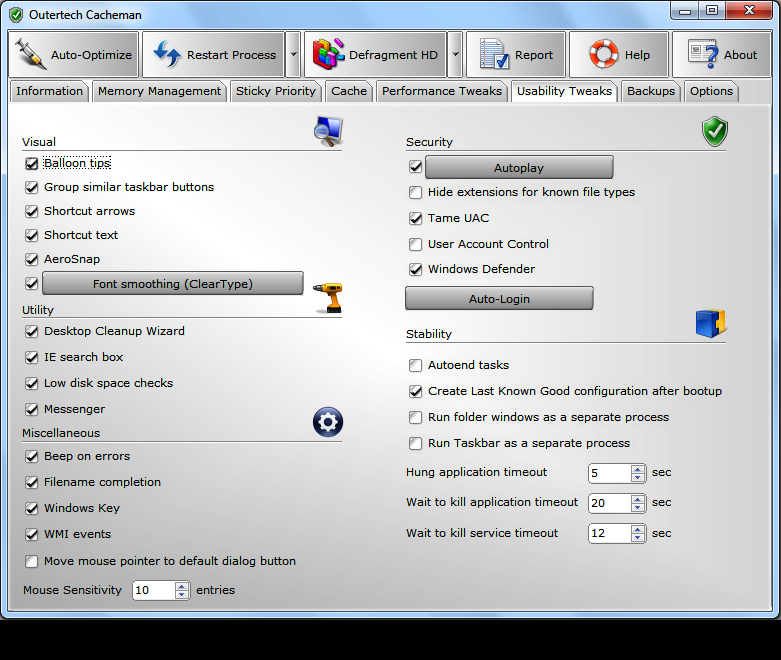This screenshot has height=660, width=781.
Task: Enable Move mouse pointer to default button
Action: pos(31,561)
